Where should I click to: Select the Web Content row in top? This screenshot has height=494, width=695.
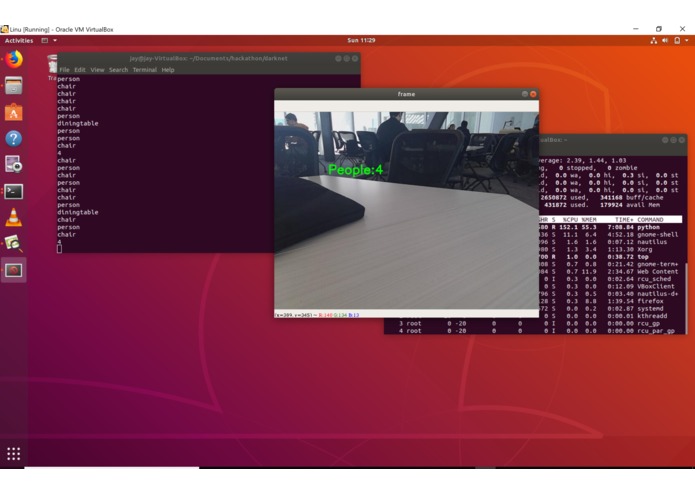(610, 271)
